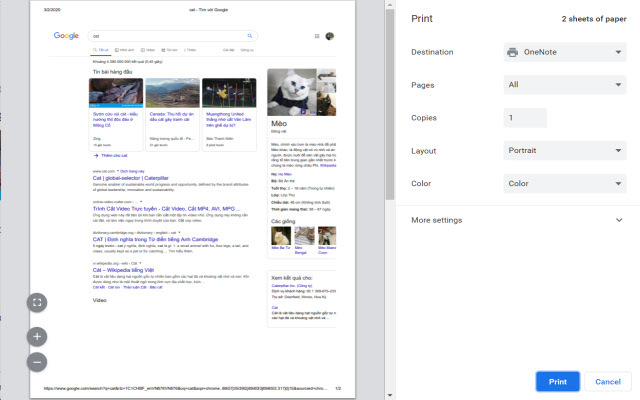Viewport: 640px width, 400px height.
Task: Open the Pages dropdown set to All
Action: pyautogui.click(x=564, y=85)
